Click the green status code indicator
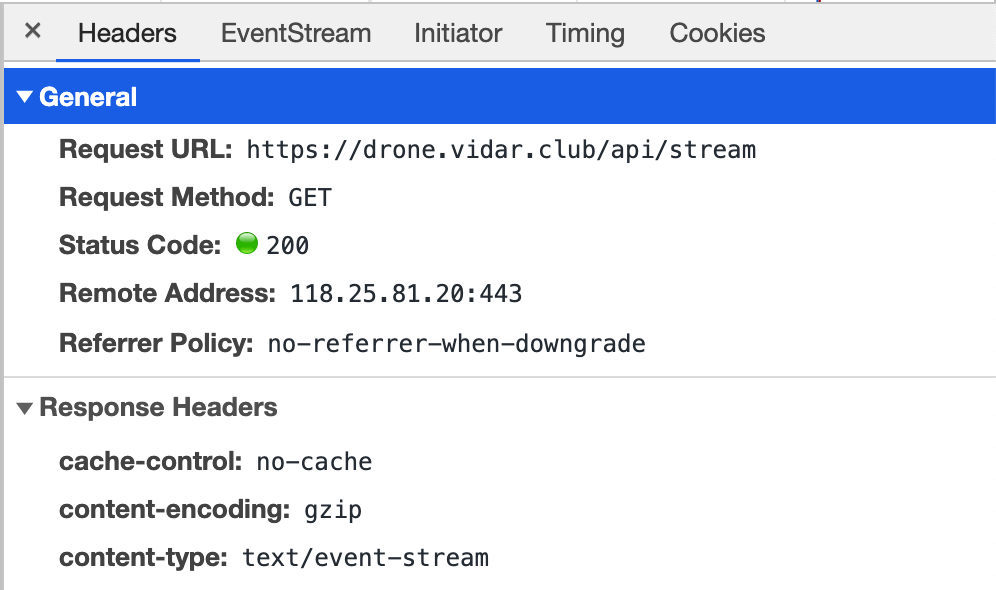The image size is (996, 590). [246, 244]
